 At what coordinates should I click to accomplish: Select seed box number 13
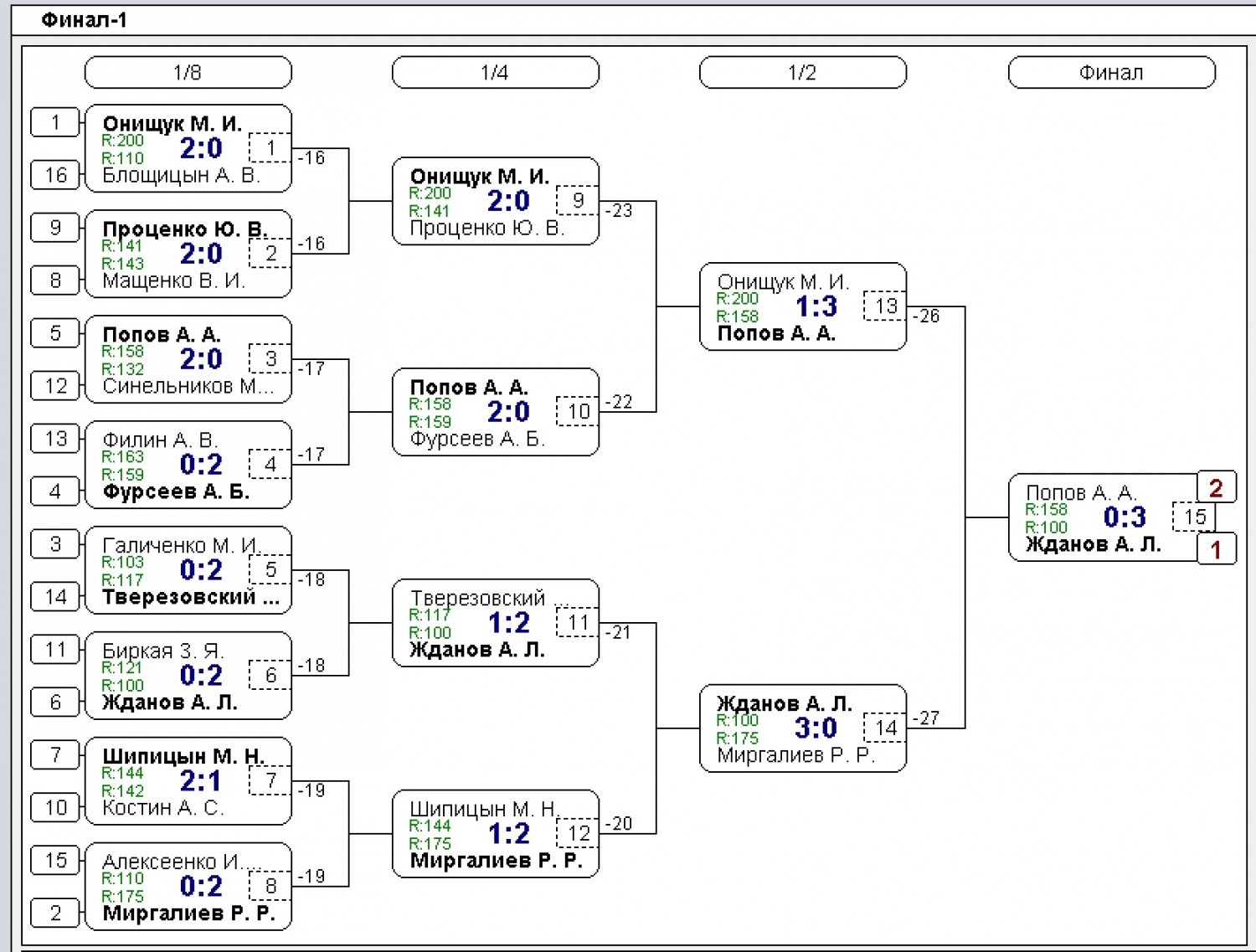pyautogui.click(x=55, y=439)
